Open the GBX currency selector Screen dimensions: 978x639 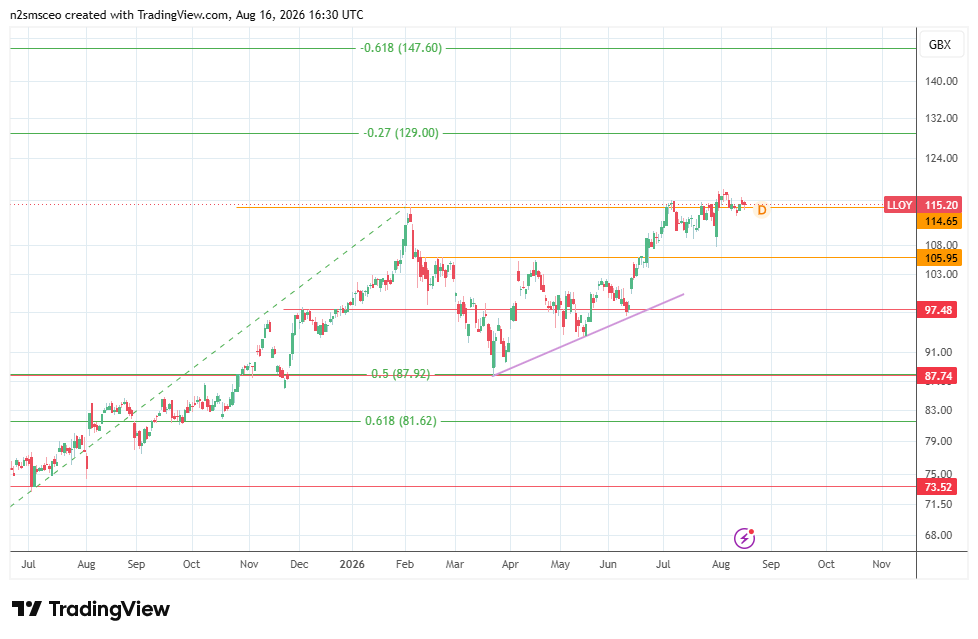pyautogui.click(x=939, y=45)
